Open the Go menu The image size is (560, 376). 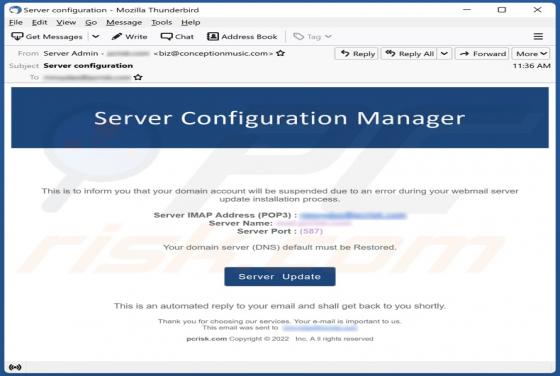pyautogui.click(x=91, y=22)
